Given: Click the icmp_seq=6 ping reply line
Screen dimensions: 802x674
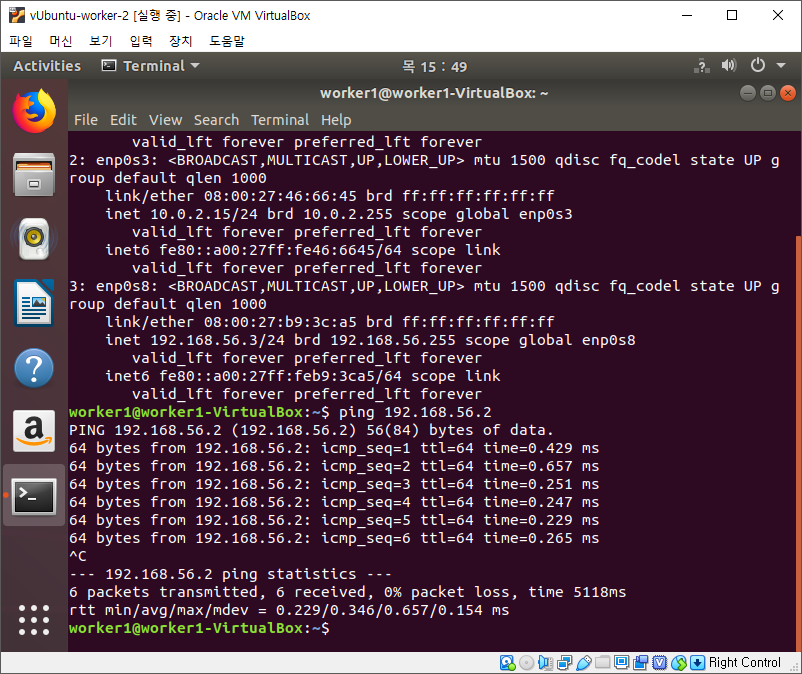Looking at the screenshot, I should [334, 538].
